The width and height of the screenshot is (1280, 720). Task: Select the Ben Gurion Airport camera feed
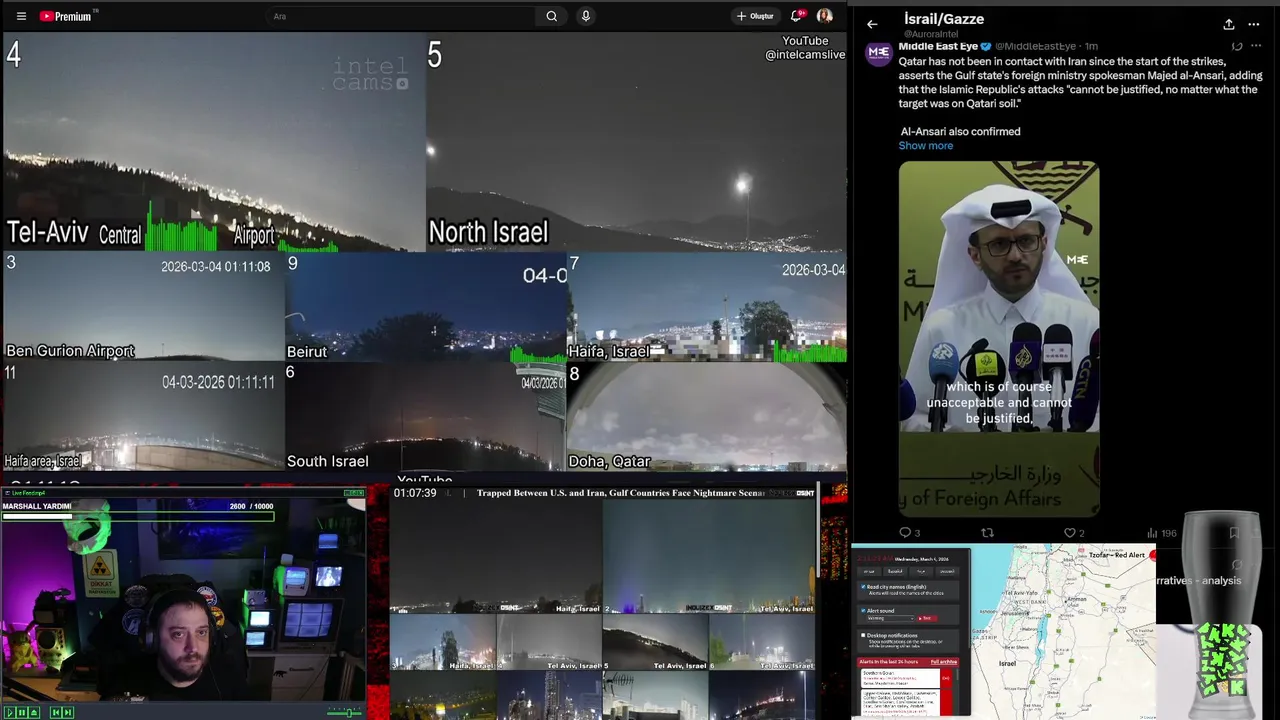point(143,306)
